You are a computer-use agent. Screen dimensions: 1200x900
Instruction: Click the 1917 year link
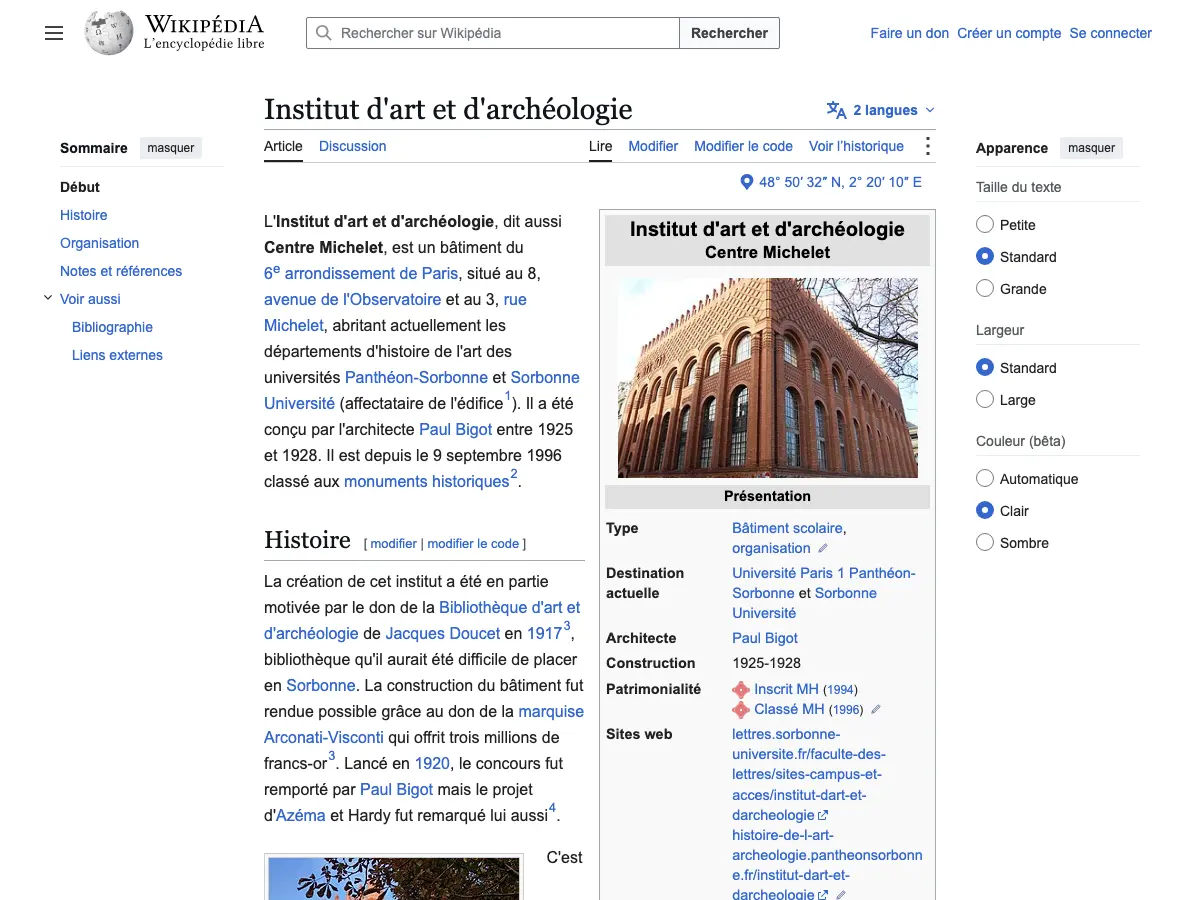point(544,633)
